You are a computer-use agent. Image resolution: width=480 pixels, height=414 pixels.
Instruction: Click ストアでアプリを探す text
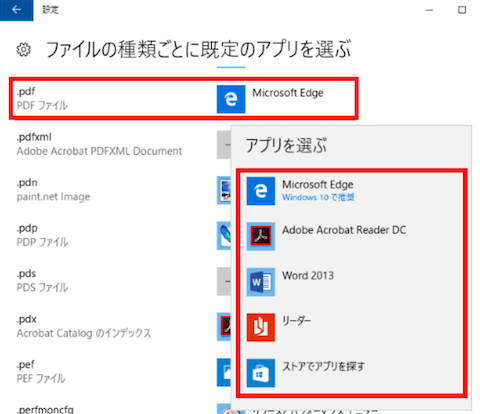point(323,367)
